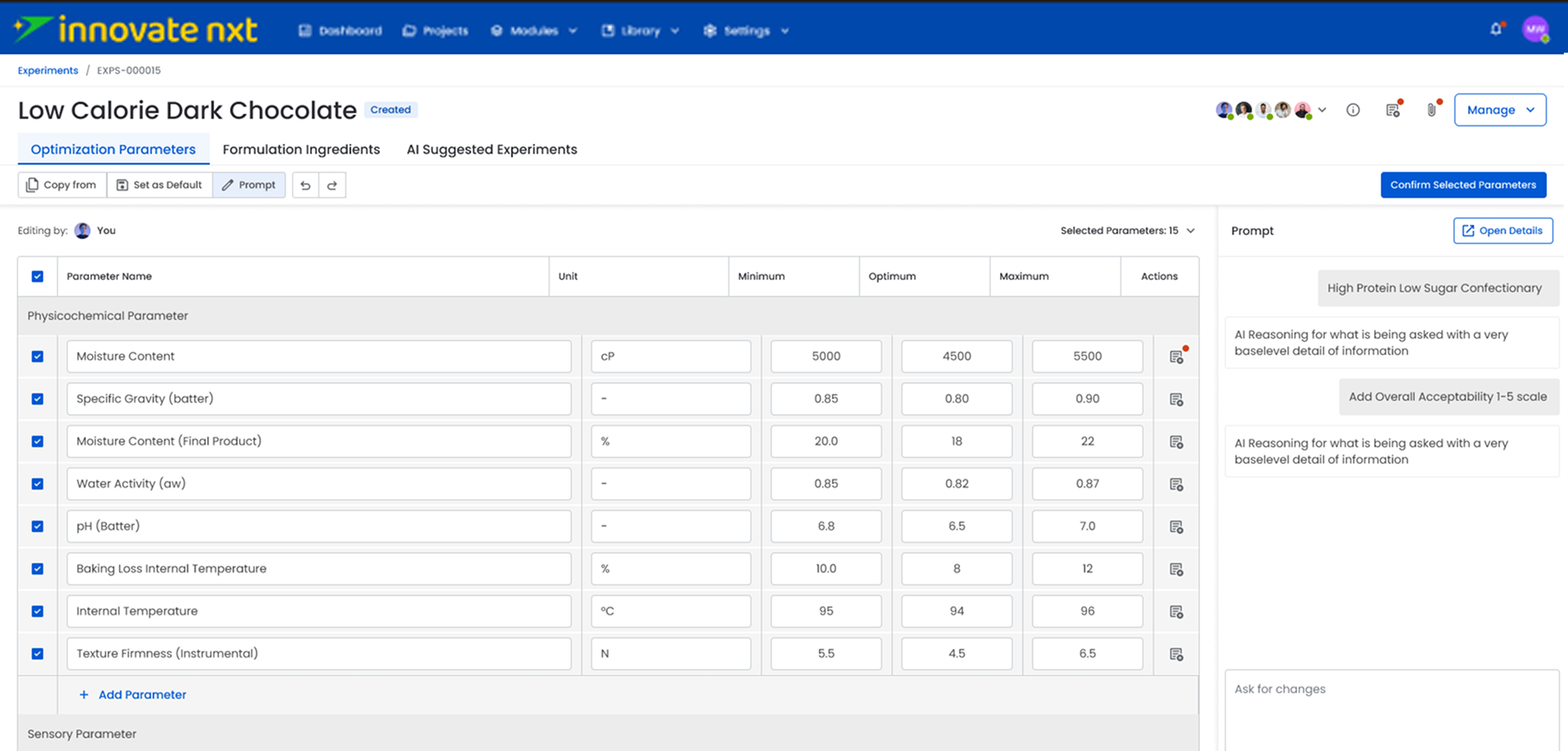Click the Copy from button
This screenshot has height=751, width=1568.
(x=62, y=185)
